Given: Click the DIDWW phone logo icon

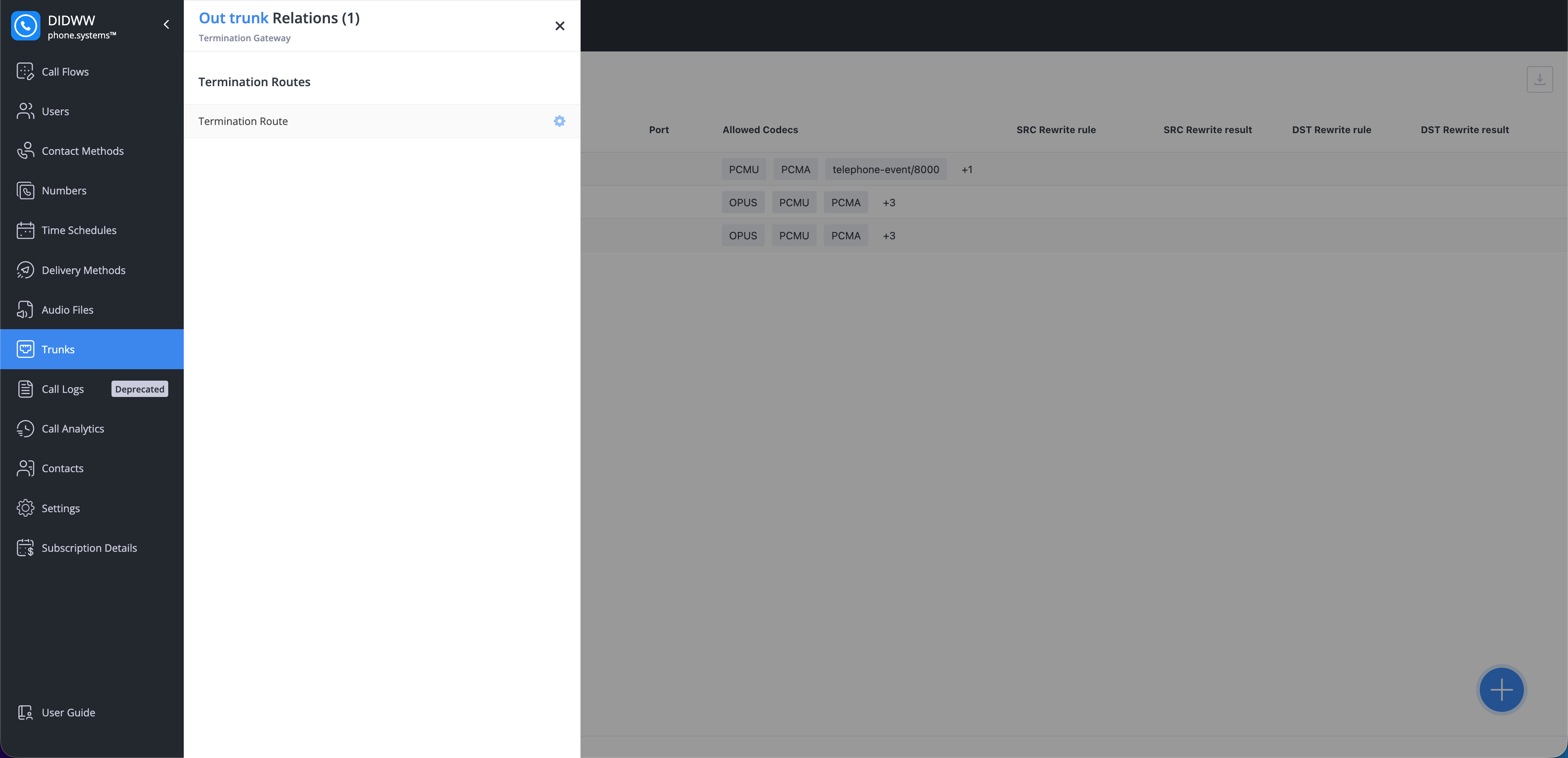Looking at the screenshot, I should pos(26,26).
